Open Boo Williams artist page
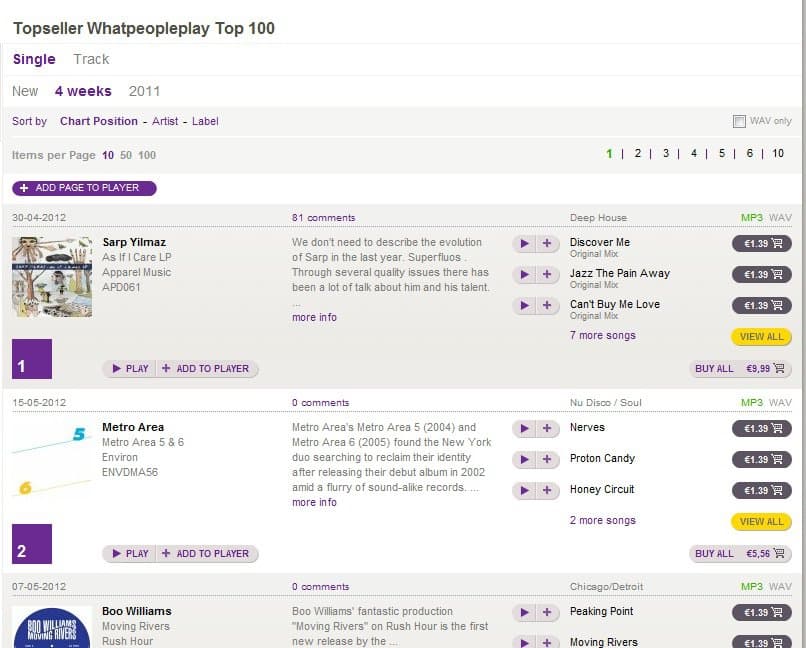 tap(137, 611)
